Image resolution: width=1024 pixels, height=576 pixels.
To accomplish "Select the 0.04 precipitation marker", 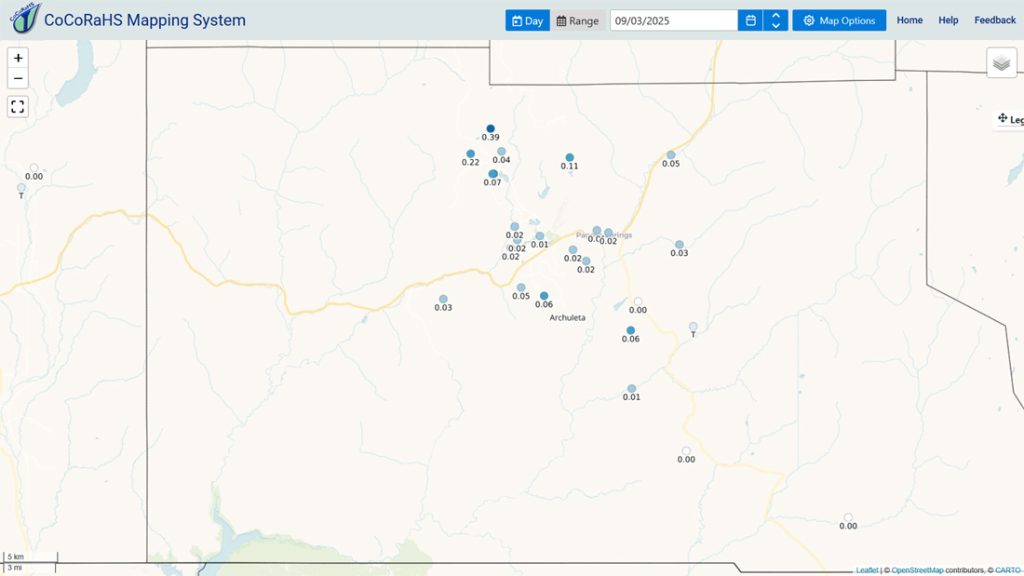I will (x=502, y=152).
